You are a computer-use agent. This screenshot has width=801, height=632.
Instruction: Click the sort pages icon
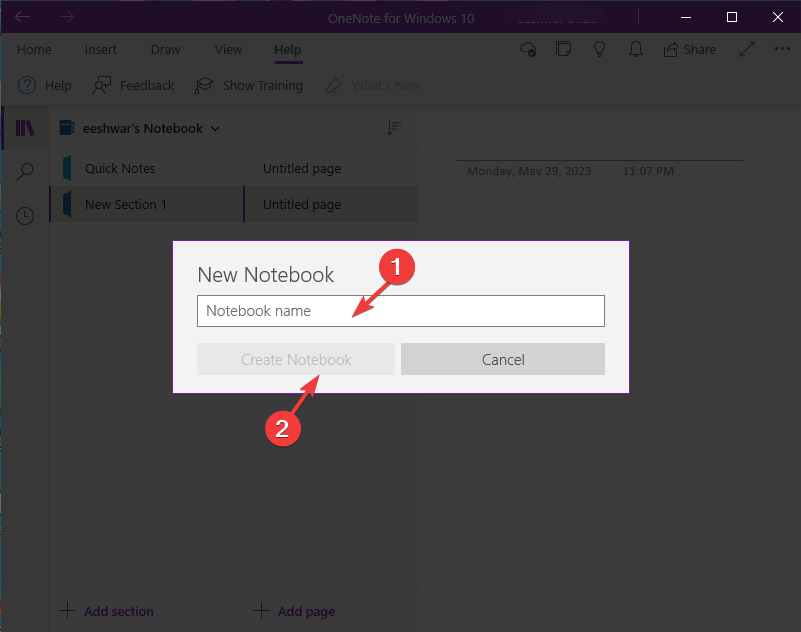[393, 128]
